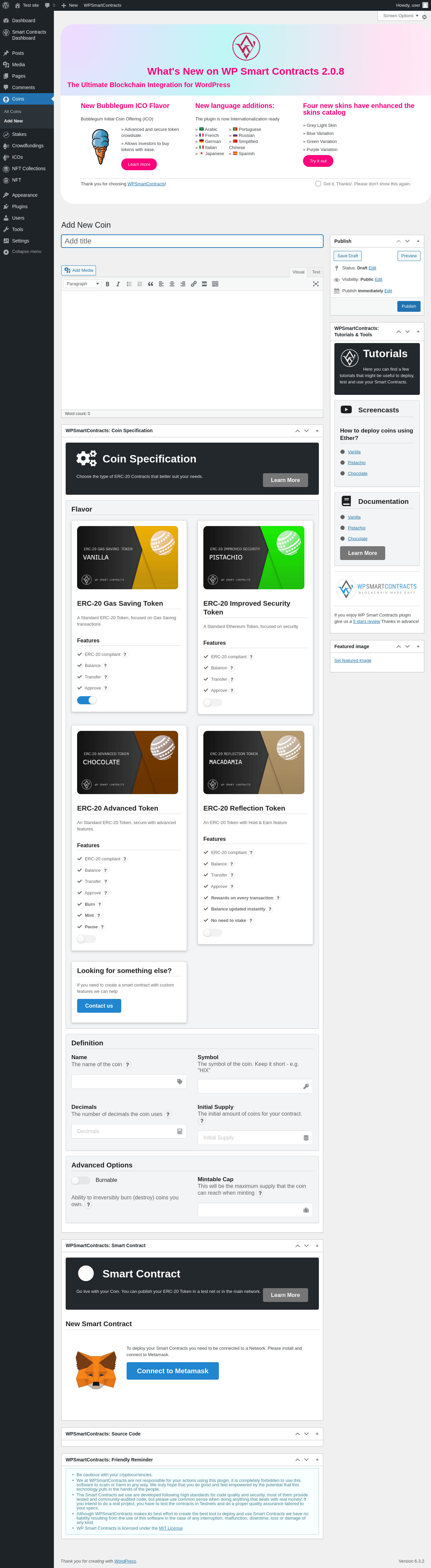
Task: Insert or edit link icon
Action: click(194, 284)
